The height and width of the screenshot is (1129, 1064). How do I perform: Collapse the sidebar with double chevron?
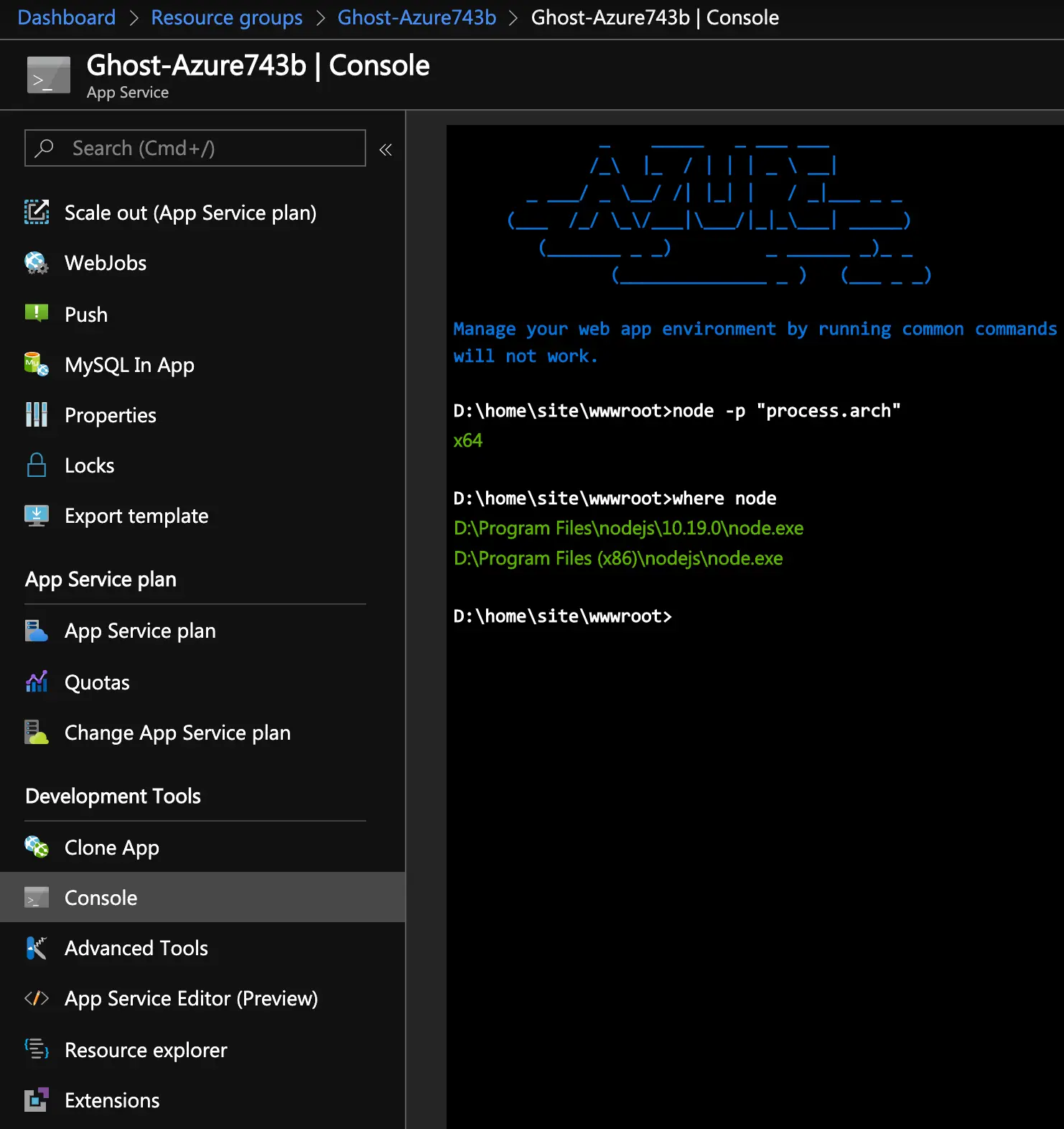pos(386,149)
